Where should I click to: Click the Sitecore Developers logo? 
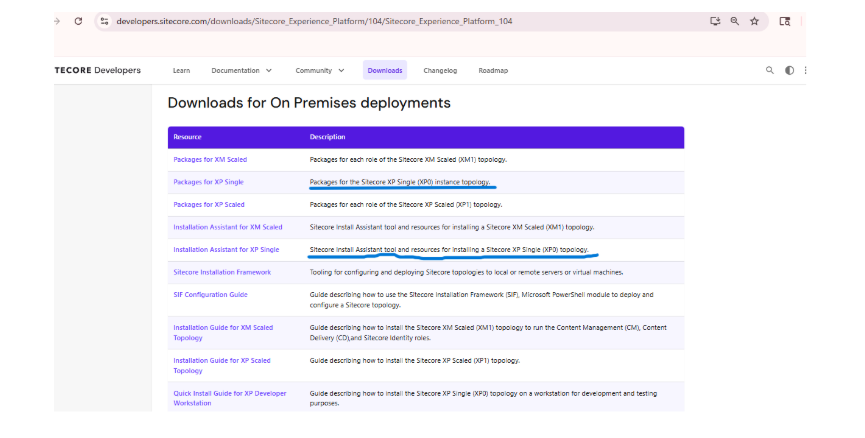98,70
